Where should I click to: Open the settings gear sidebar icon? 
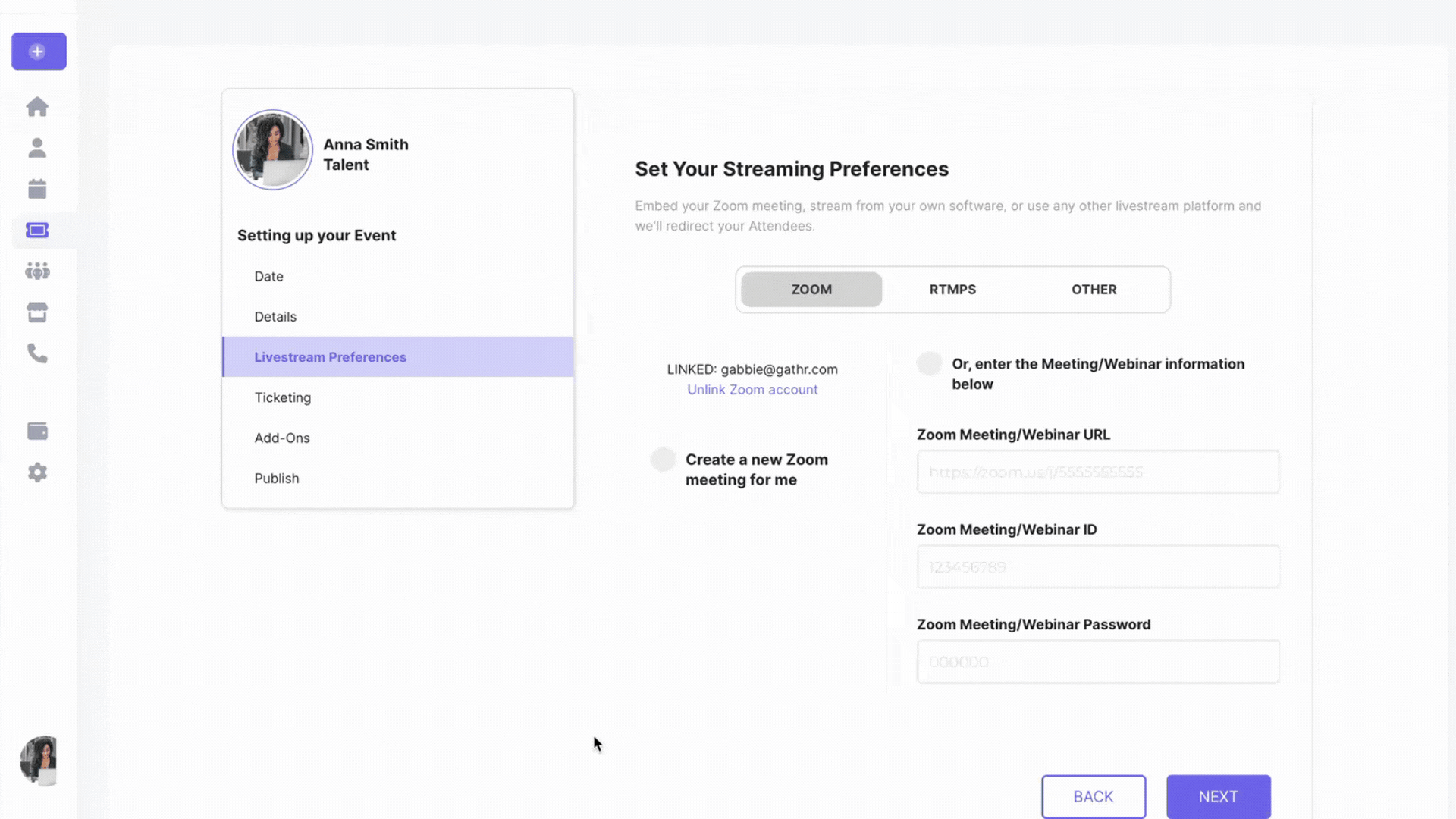[x=37, y=472]
